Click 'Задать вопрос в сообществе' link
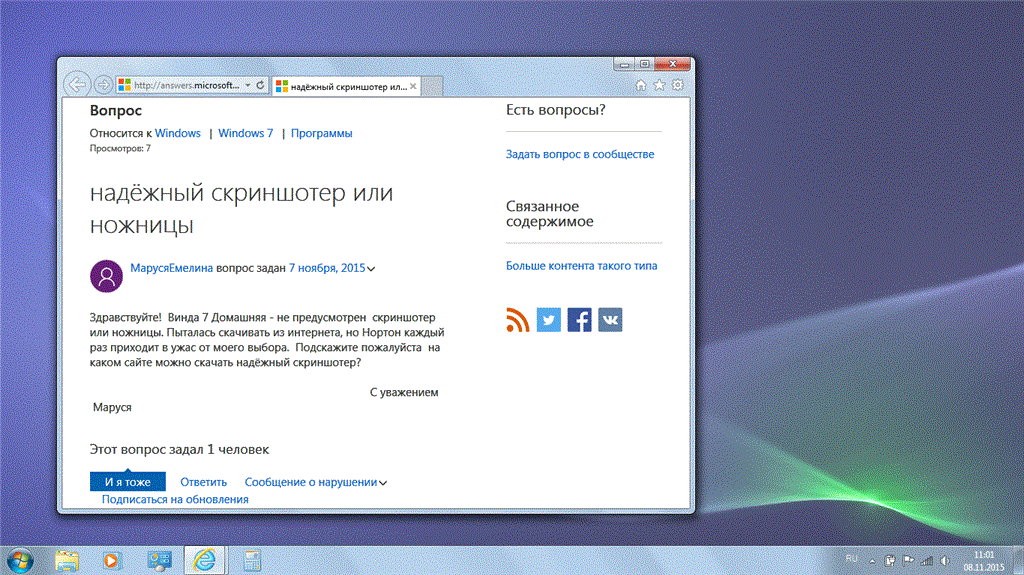The width and height of the screenshot is (1024, 575). [x=580, y=154]
